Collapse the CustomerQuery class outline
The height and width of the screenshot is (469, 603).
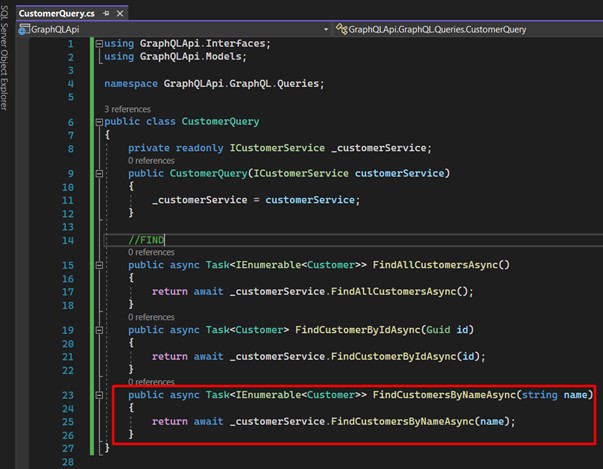[x=98, y=122]
